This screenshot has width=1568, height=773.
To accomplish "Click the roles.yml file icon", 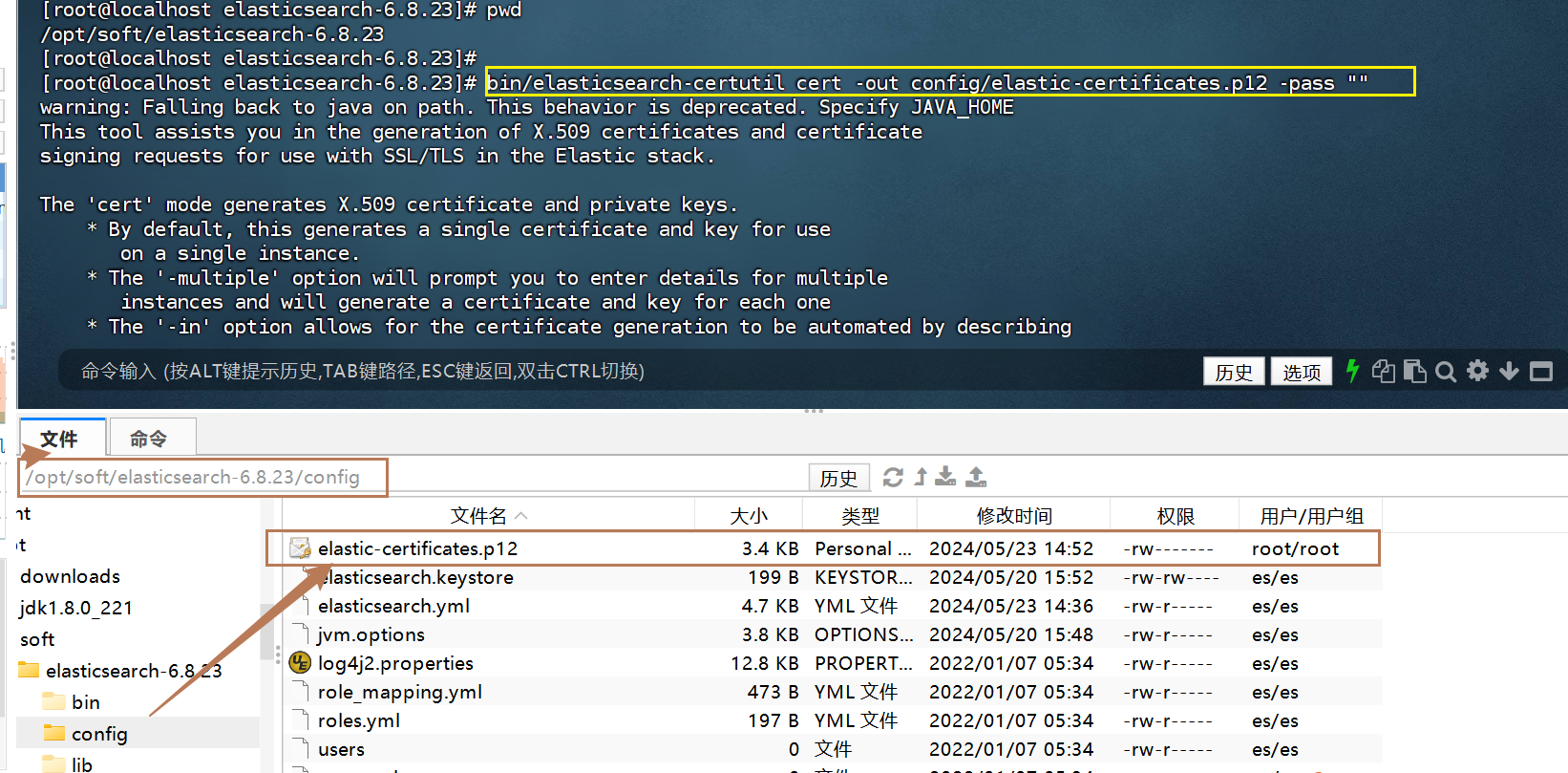I will point(300,719).
